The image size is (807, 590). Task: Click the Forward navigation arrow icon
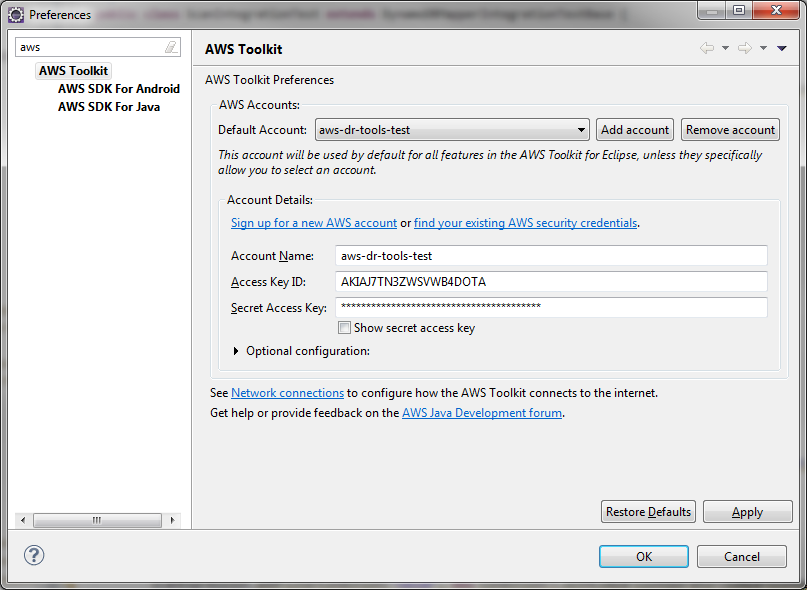[745, 48]
